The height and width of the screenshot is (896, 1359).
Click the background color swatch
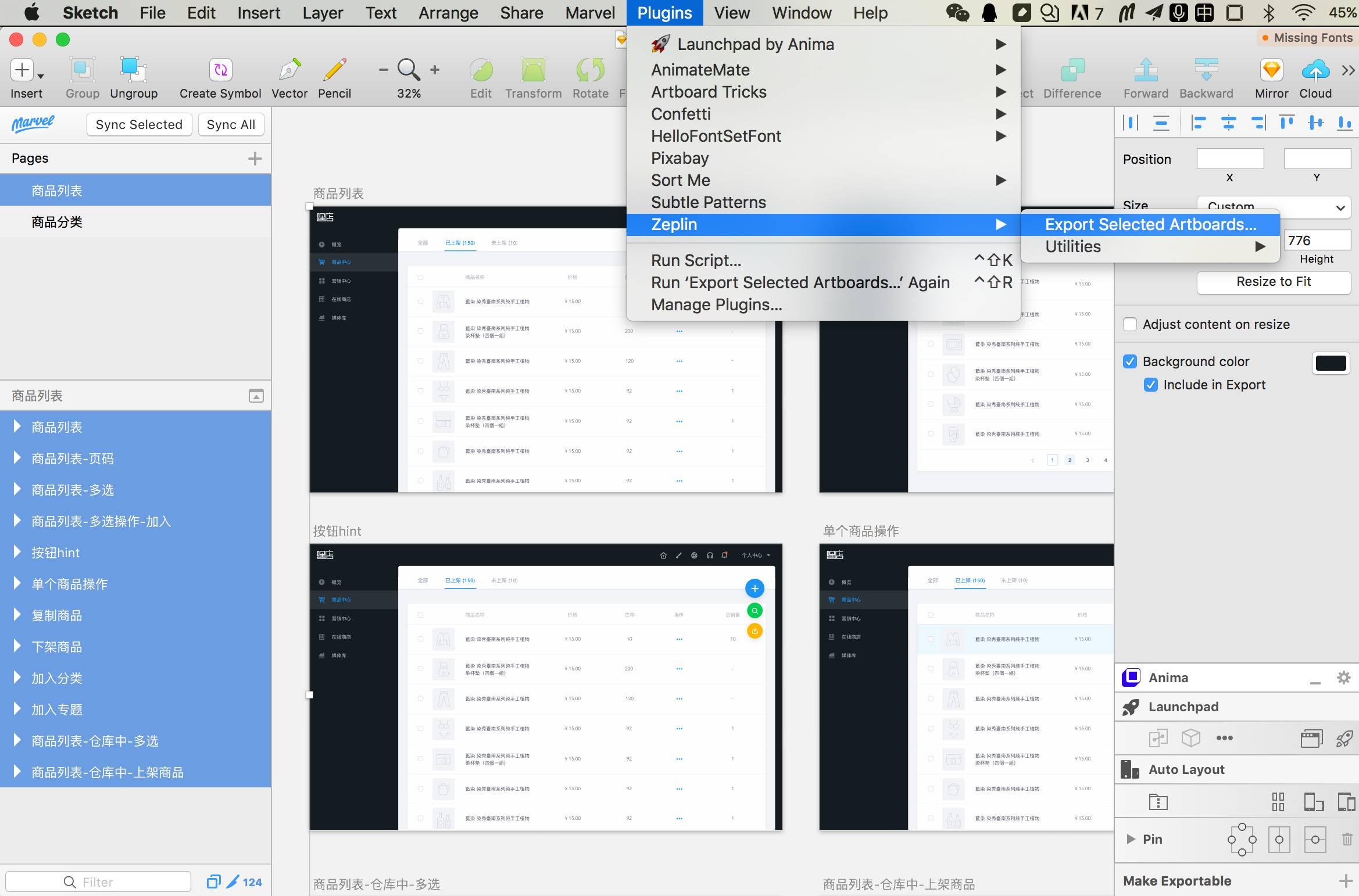pos(1331,363)
